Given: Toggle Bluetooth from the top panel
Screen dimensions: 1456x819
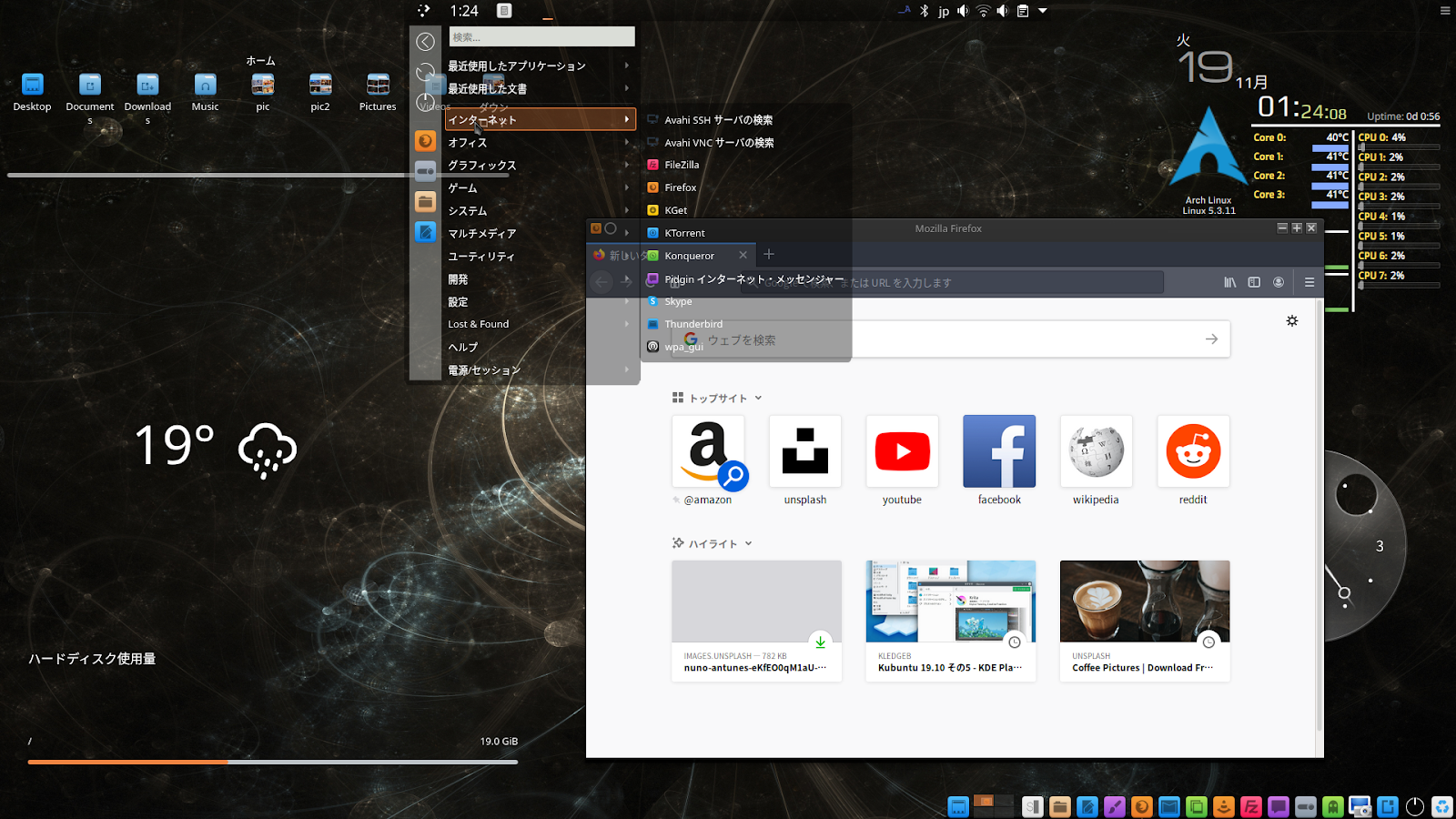Looking at the screenshot, I should click(926, 11).
